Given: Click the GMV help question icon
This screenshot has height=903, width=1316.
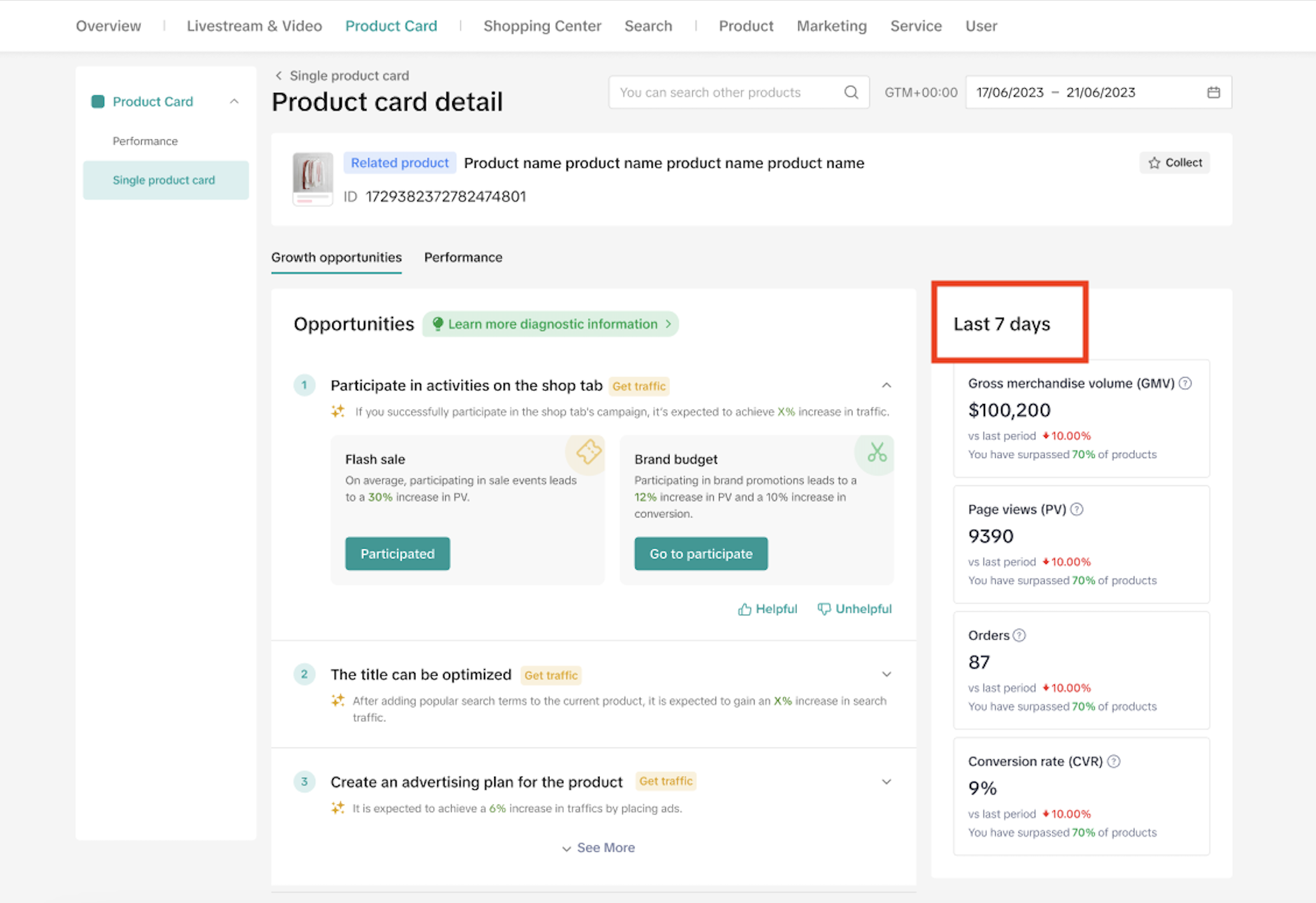Looking at the screenshot, I should (x=1185, y=384).
